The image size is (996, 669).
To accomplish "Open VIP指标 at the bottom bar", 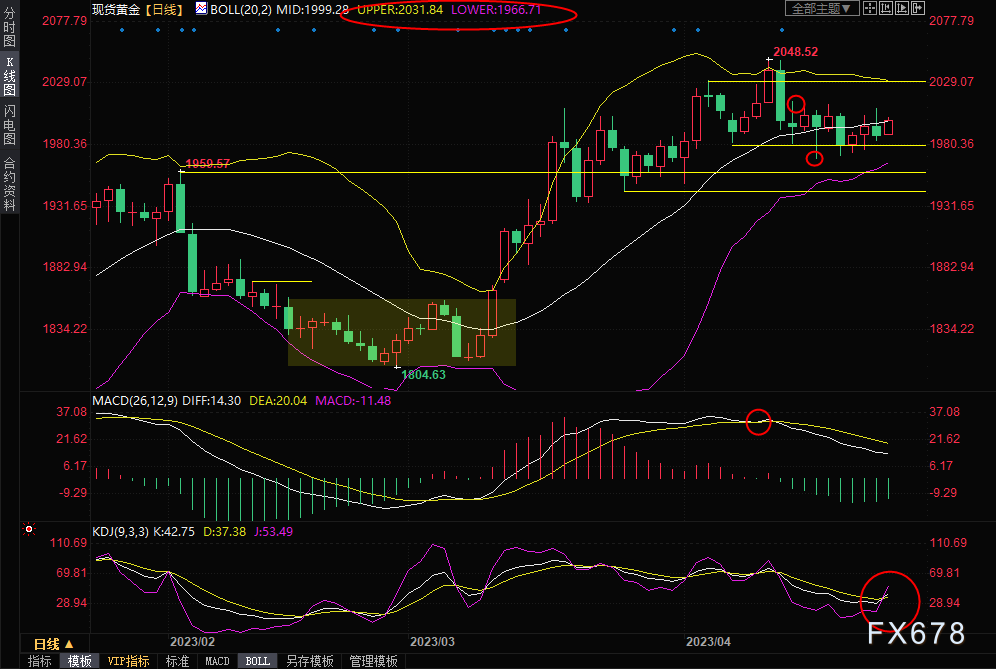I will tap(128, 661).
